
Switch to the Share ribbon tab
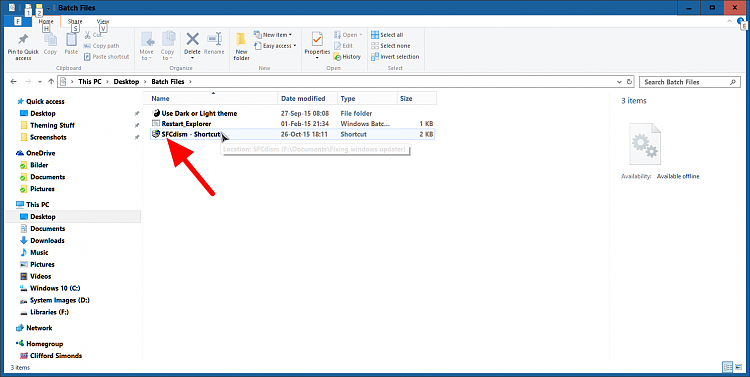click(75, 21)
